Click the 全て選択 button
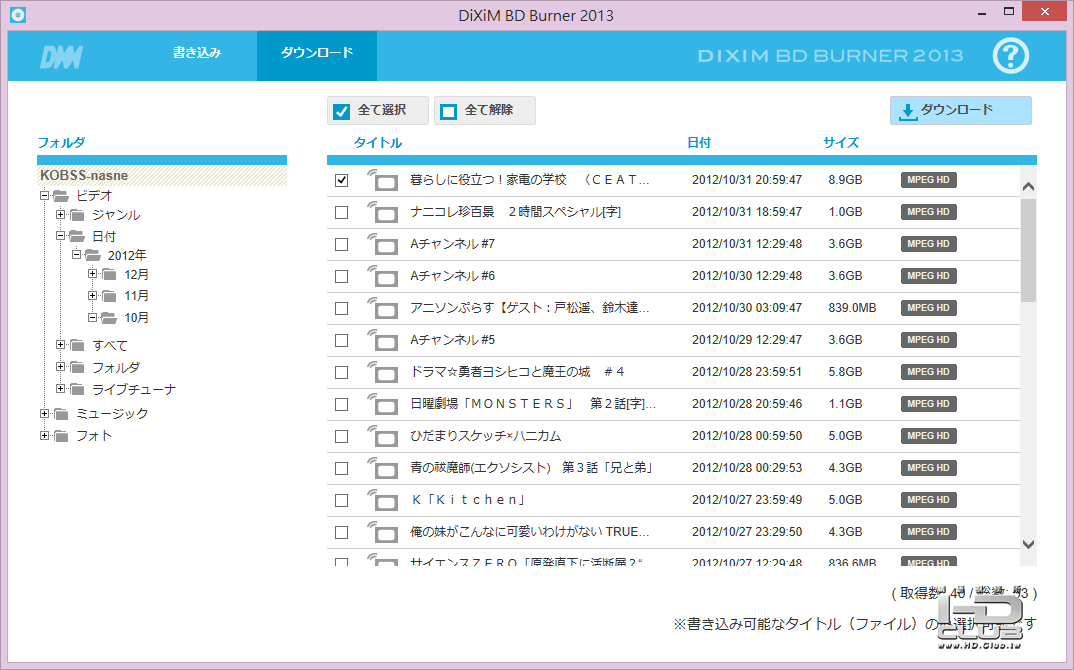Viewport: 1074px width, 670px height. [377, 110]
